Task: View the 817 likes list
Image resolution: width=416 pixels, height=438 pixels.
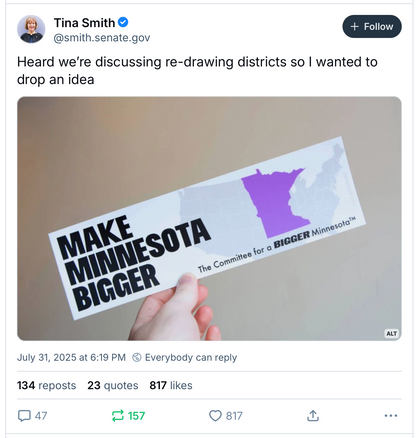Action: 171,385
